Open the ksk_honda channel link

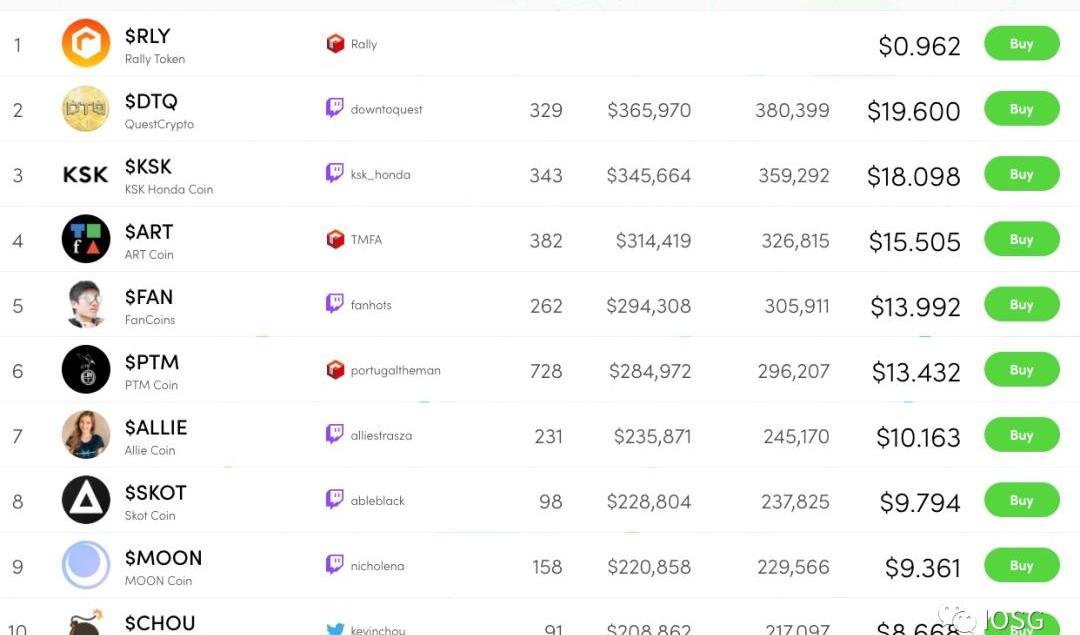tap(380, 175)
